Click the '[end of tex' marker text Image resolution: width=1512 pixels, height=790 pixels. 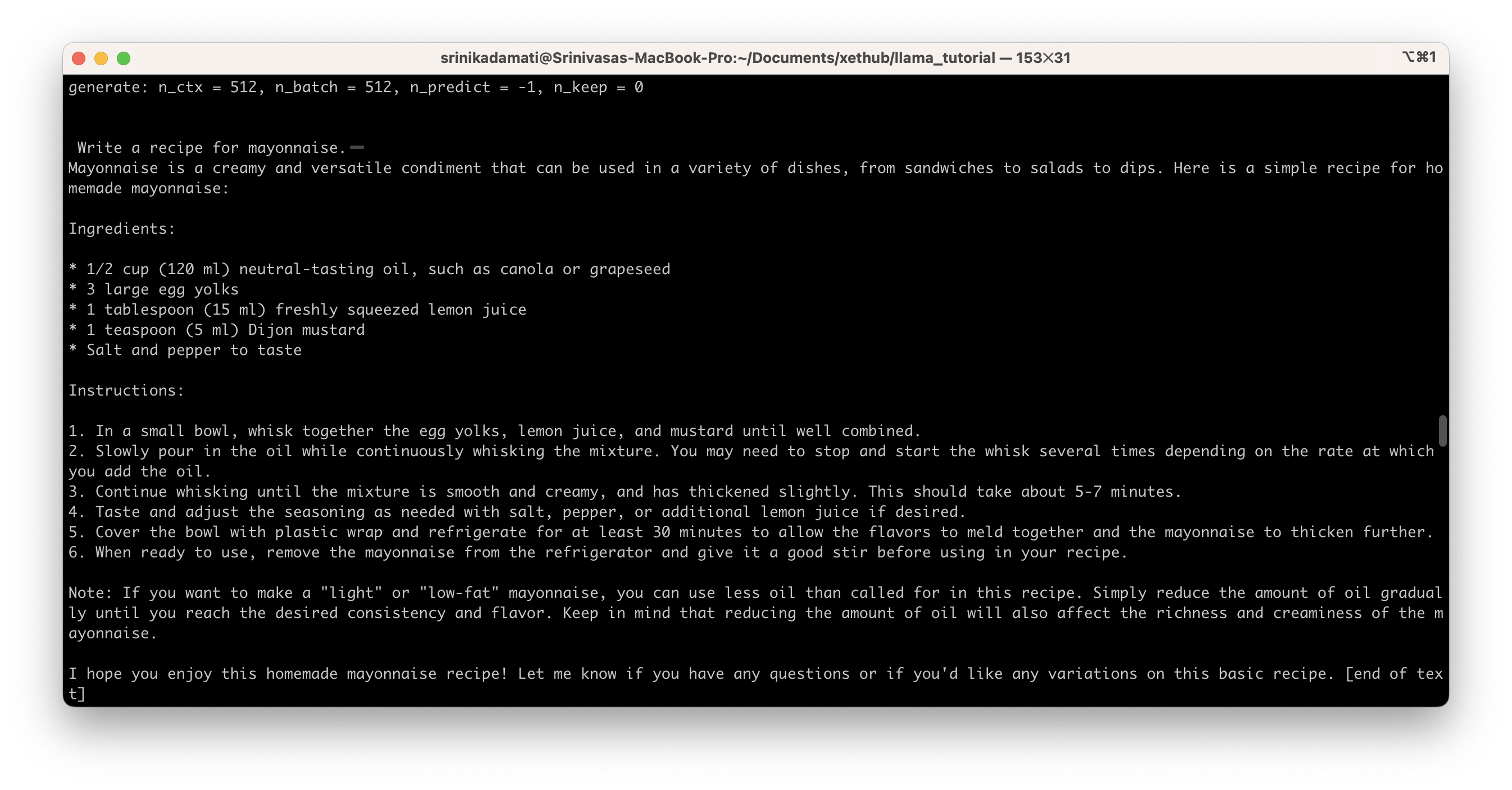coord(1393,674)
